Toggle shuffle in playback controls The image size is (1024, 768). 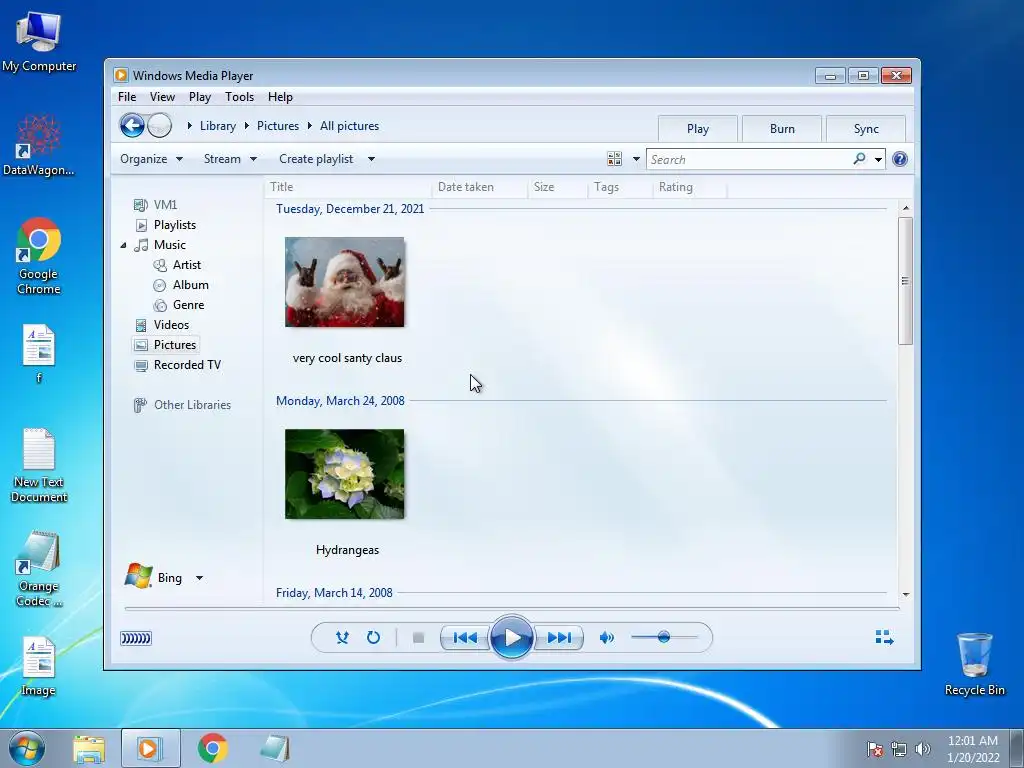(342, 637)
